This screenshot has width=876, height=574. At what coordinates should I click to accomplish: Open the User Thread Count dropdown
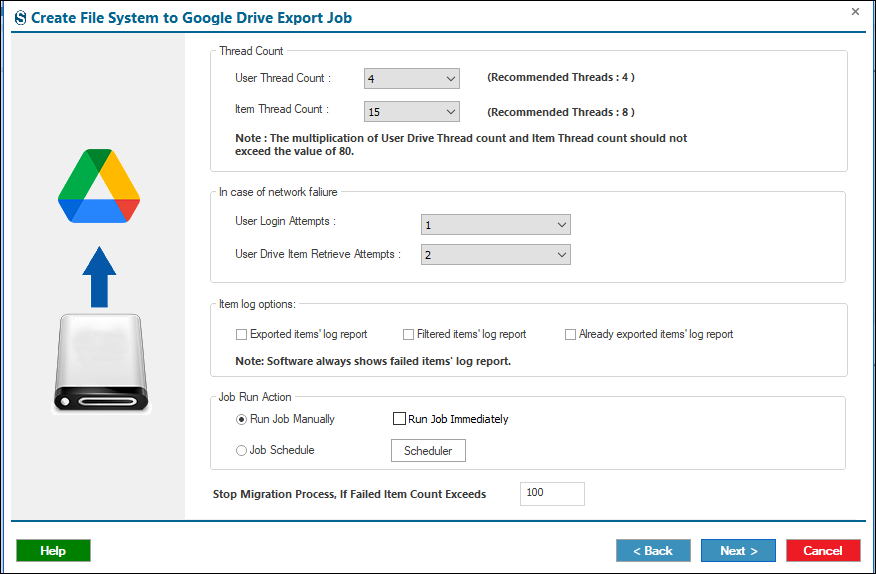pyautogui.click(x=412, y=79)
